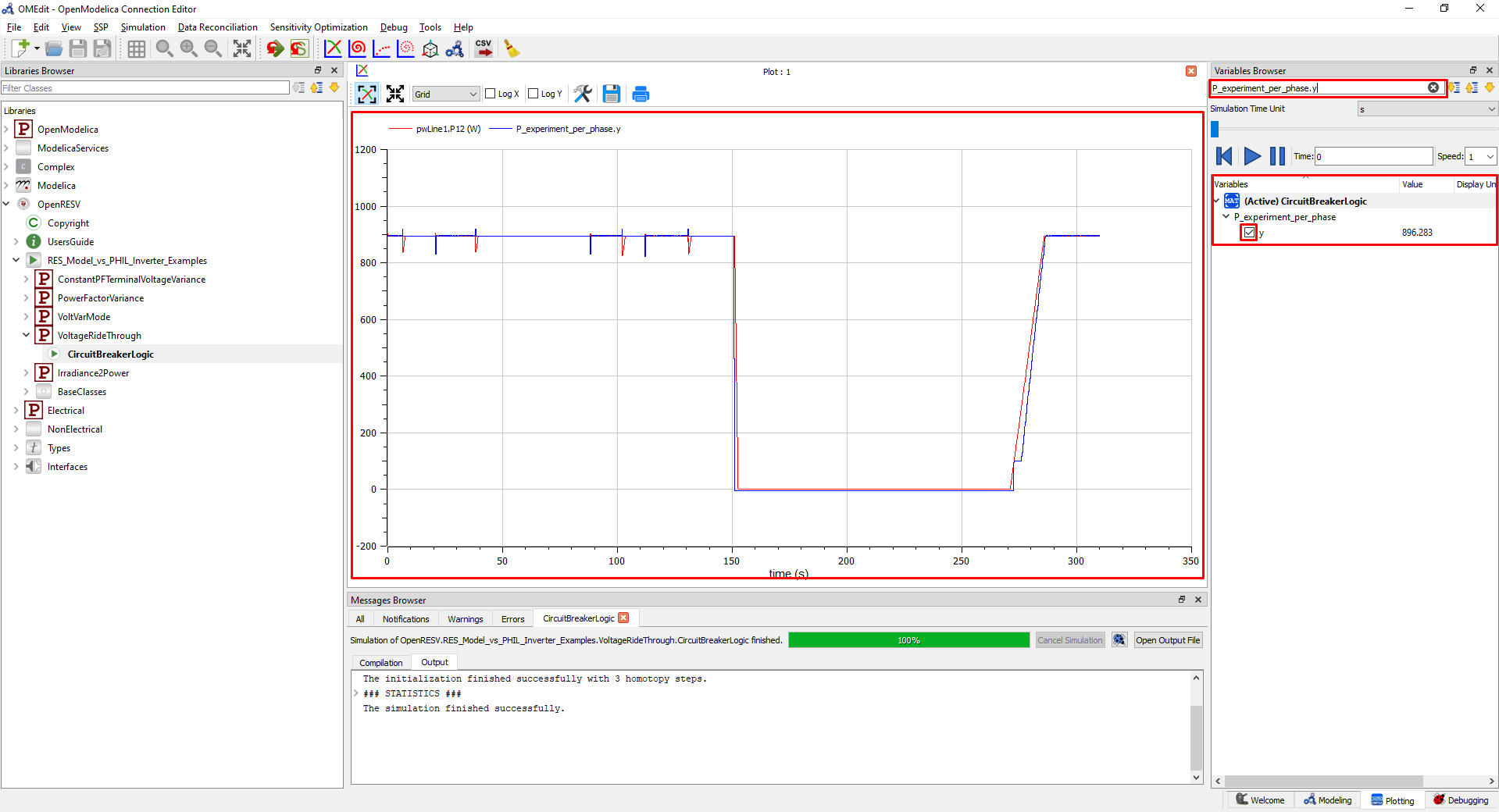
Task: Expand the ConstantPFTerminalVoltageVariance package
Action: tap(26, 279)
